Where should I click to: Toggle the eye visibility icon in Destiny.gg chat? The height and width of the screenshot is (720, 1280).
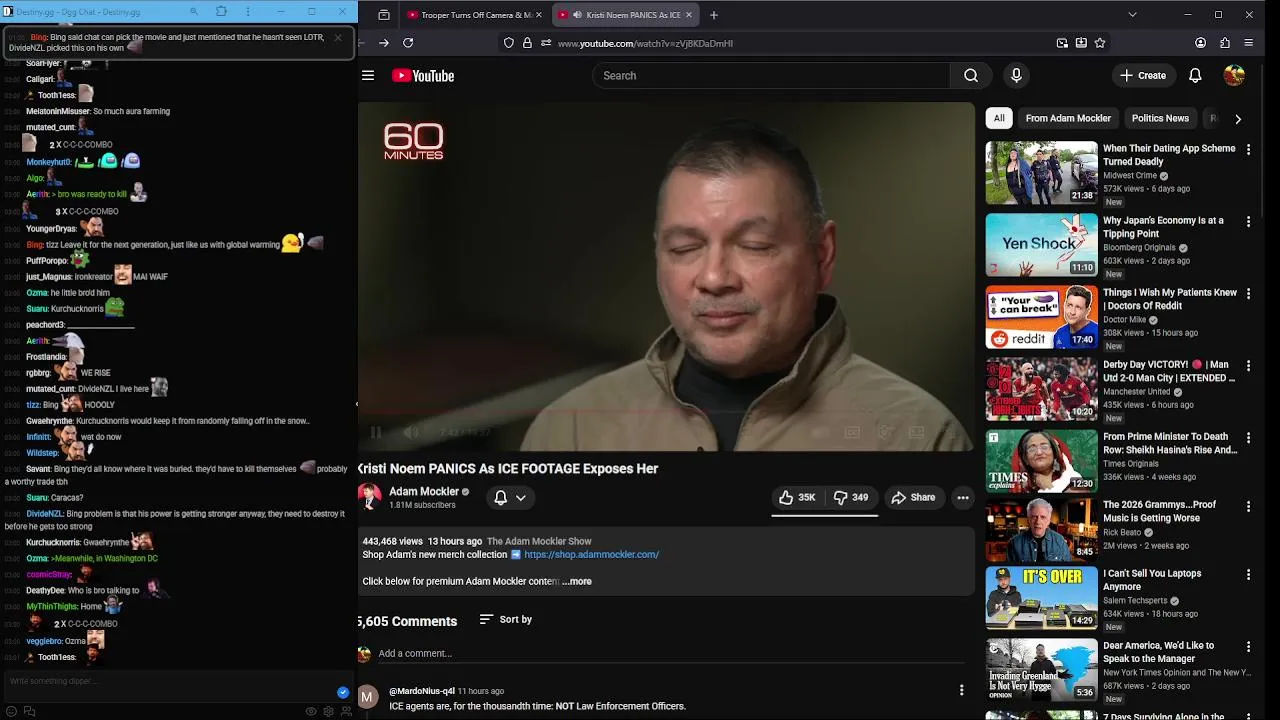(311, 711)
